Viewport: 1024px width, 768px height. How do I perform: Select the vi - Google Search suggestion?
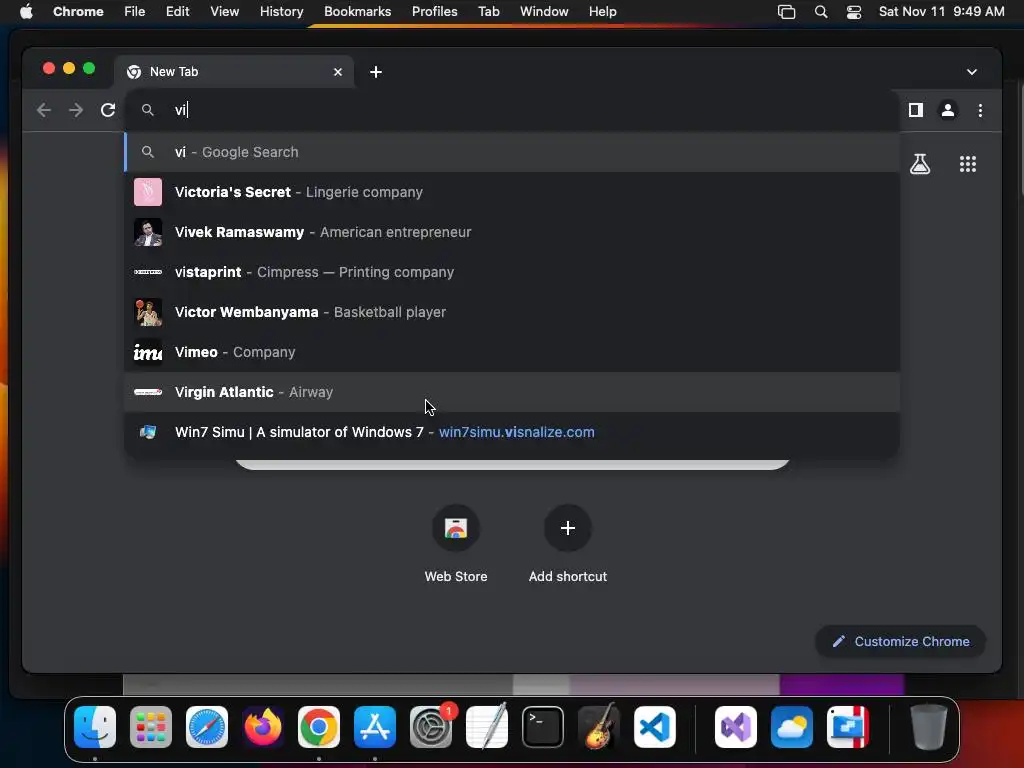click(x=513, y=152)
